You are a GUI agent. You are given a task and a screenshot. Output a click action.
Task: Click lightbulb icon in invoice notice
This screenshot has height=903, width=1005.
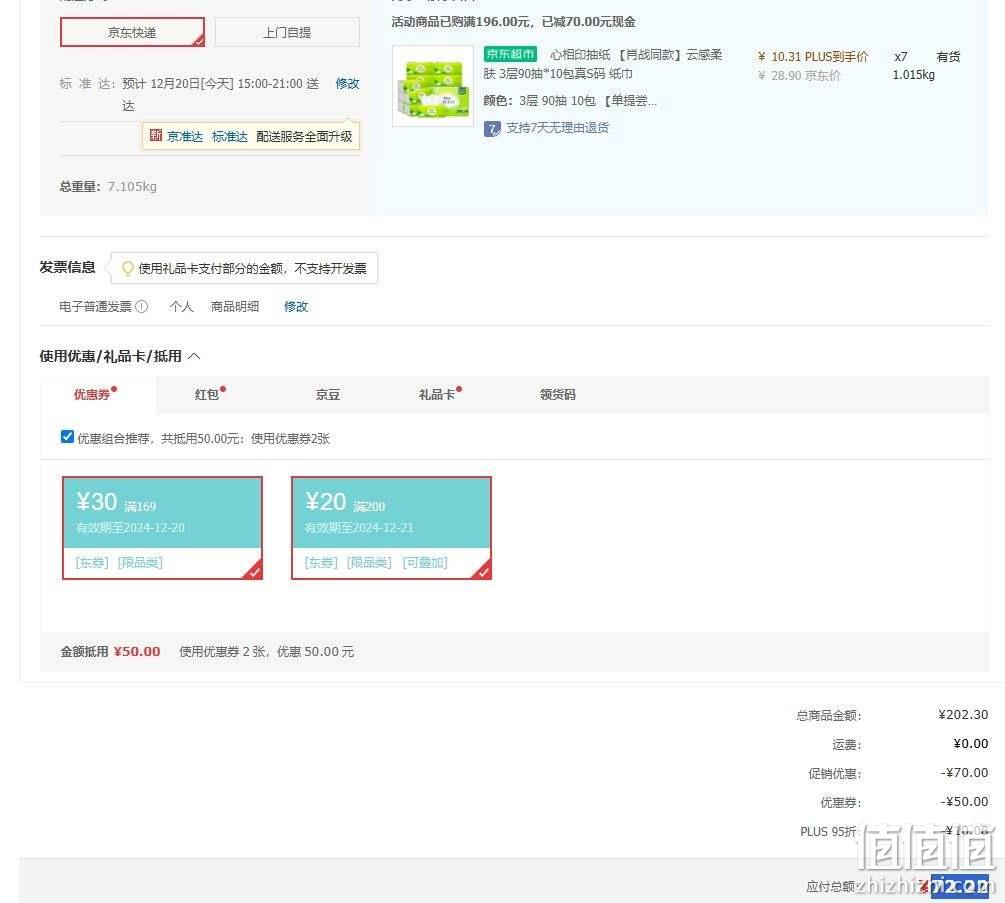click(x=128, y=268)
